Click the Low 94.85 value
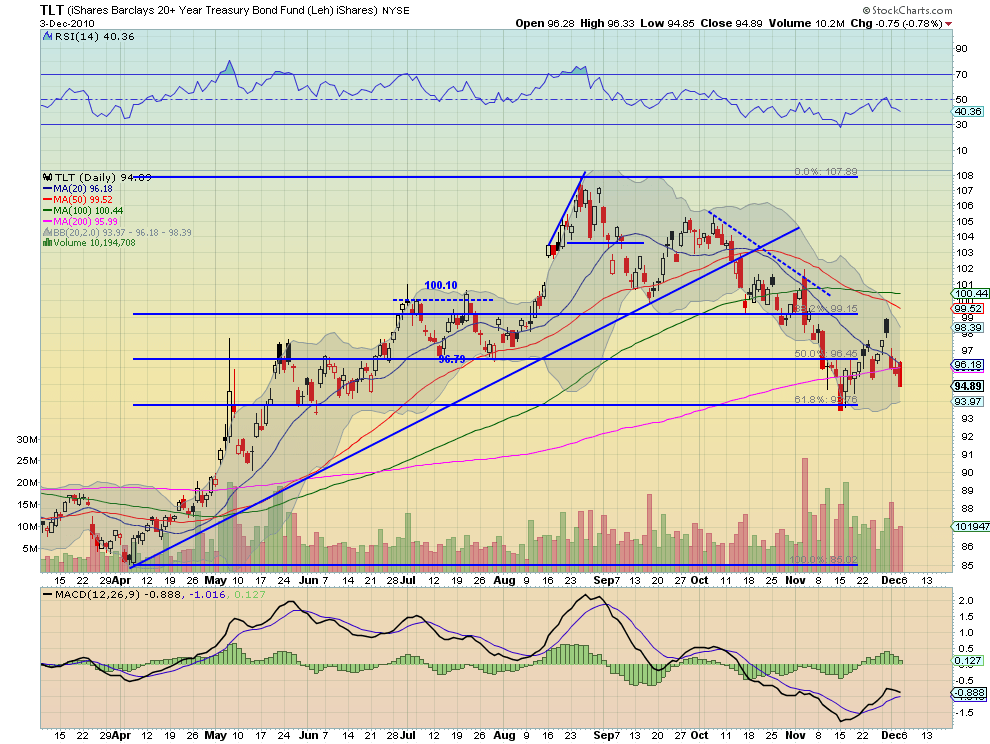Image resolution: width=990 pixels, height=744 pixels. point(667,23)
